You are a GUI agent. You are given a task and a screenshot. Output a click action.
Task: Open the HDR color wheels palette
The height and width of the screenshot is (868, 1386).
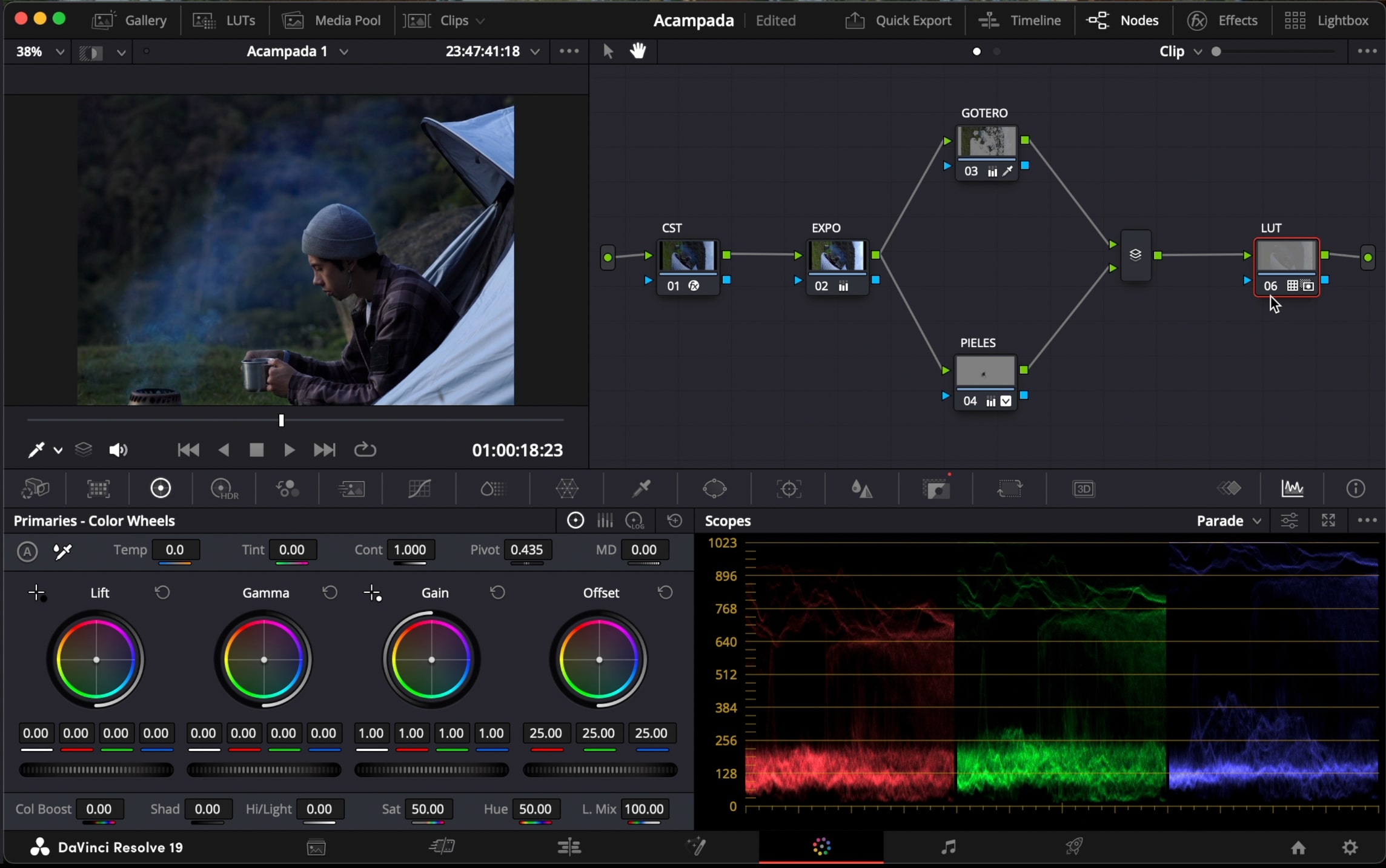click(224, 488)
